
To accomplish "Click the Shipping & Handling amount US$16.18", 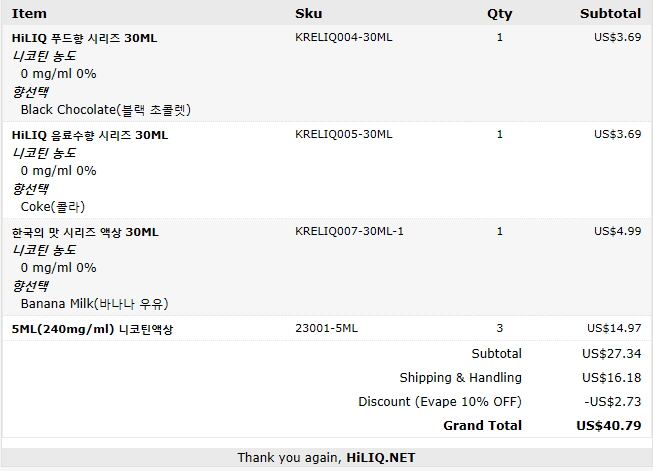I will tap(612, 377).
